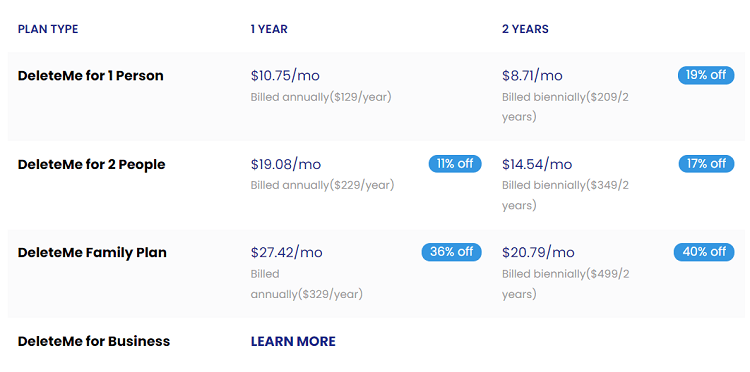Click the DeleteMe for 1 Person label

click(90, 76)
